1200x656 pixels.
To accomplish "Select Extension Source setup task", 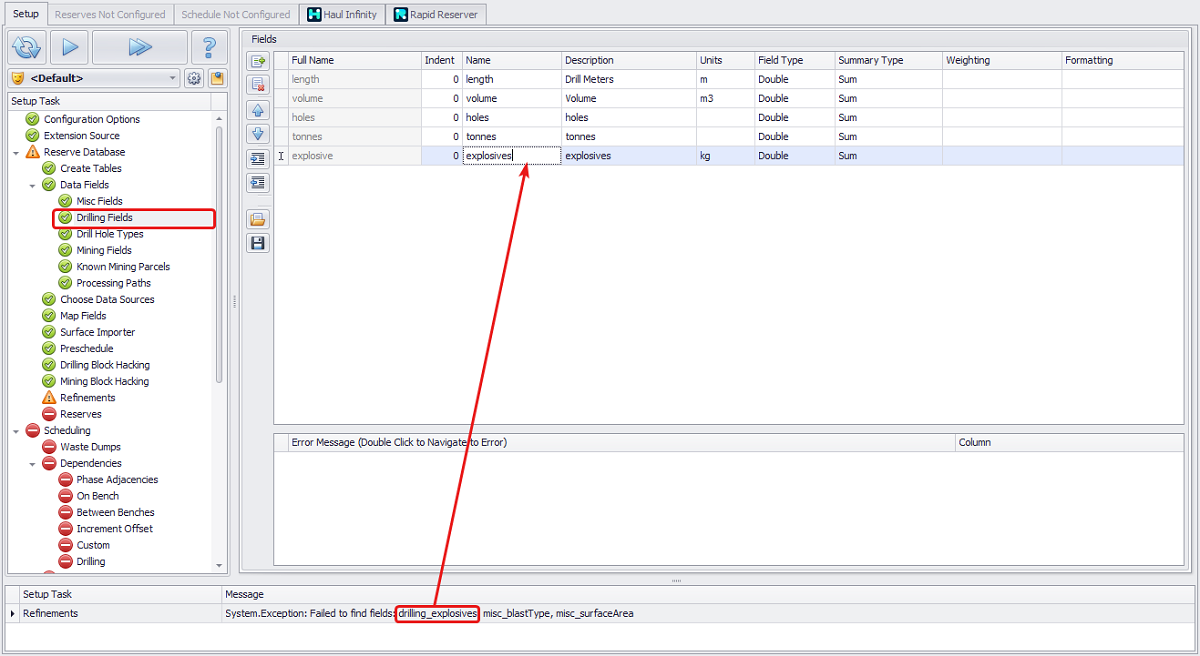I will [82, 136].
